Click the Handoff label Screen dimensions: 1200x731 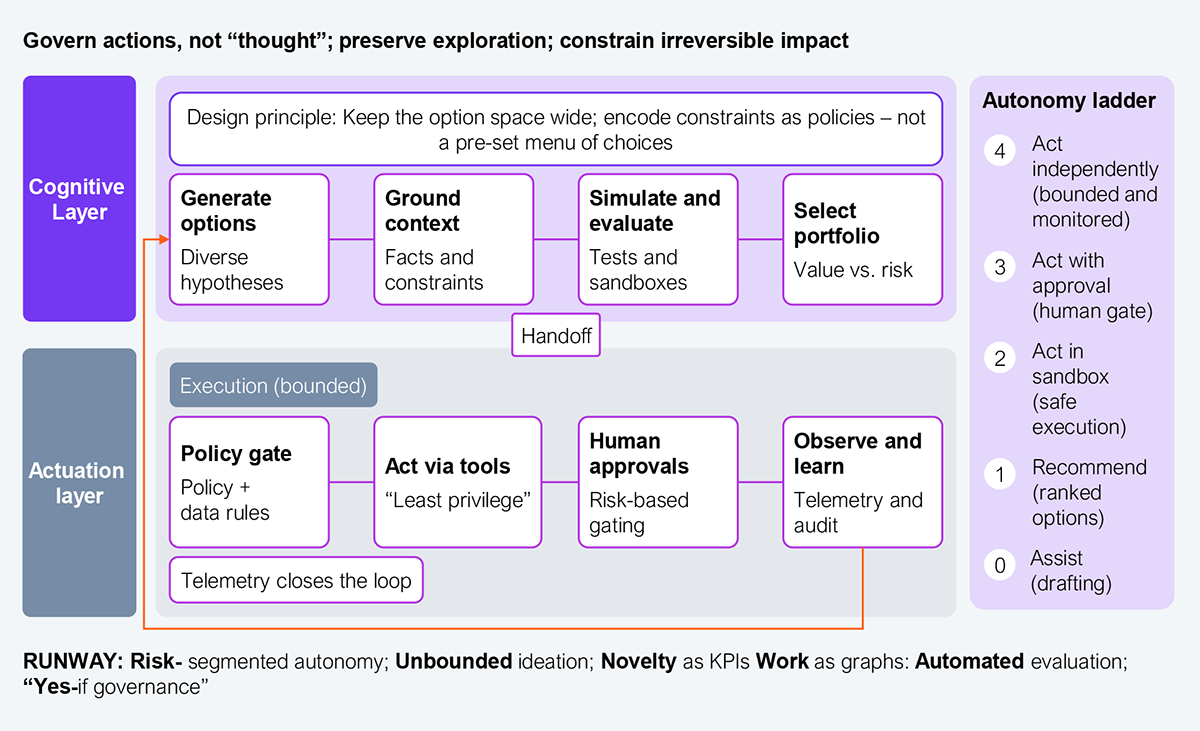556,336
